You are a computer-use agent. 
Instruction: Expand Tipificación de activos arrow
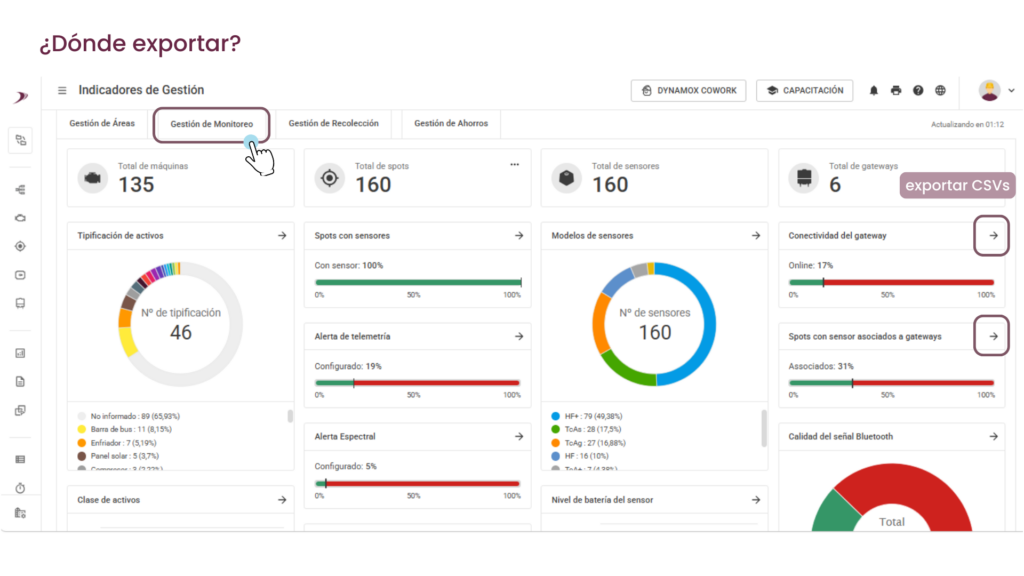coord(282,236)
